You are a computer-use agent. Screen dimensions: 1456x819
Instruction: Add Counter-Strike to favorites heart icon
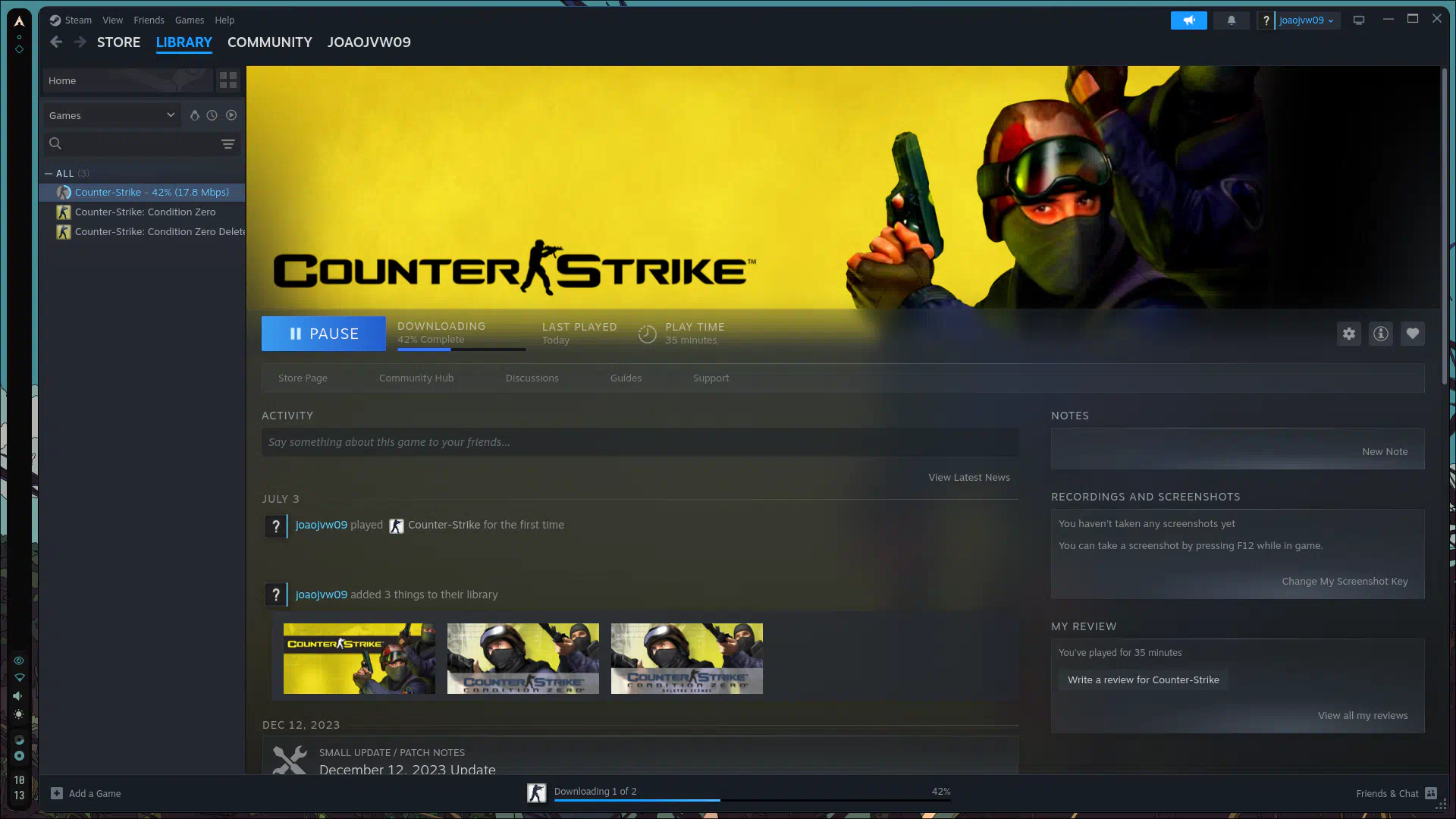(x=1413, y=334)
